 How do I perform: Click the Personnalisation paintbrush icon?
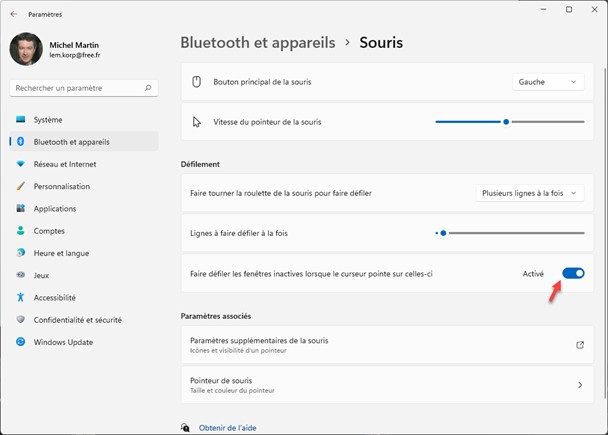(x=20, y=186)
